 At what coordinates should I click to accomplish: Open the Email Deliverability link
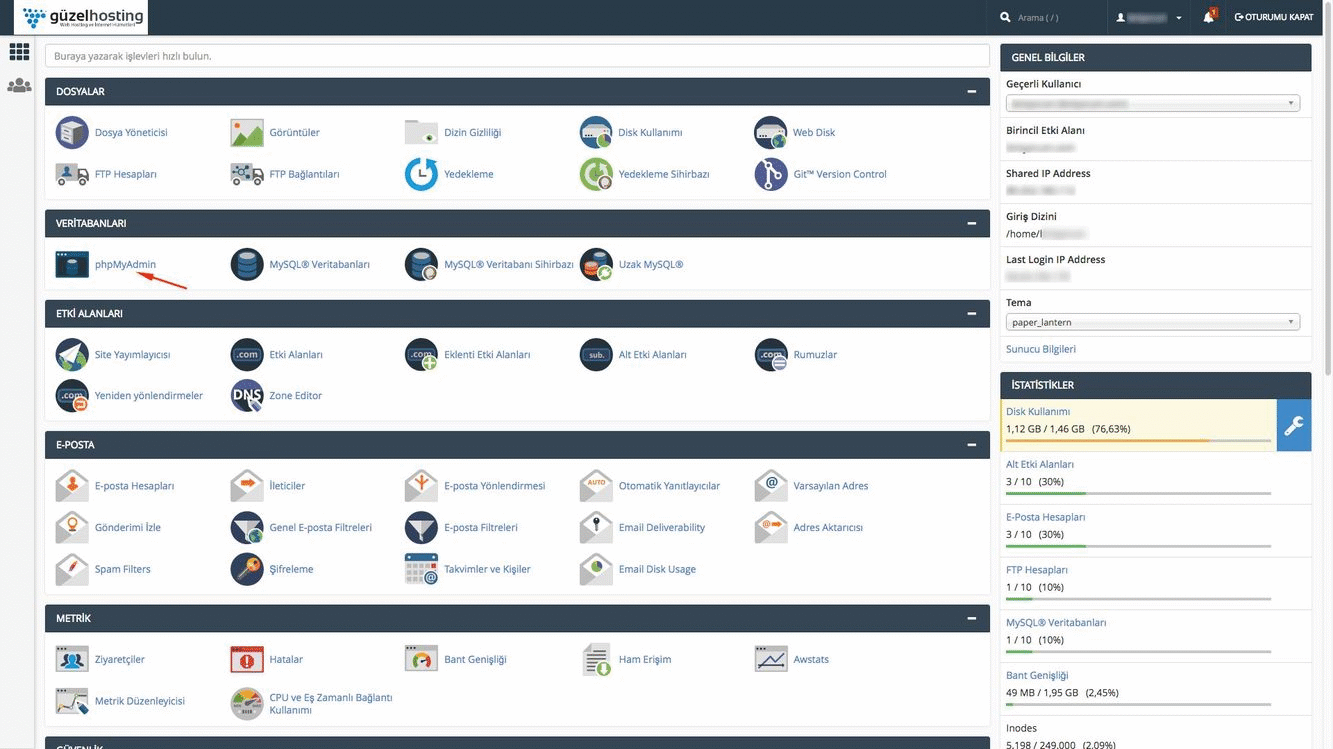pyautogui.click(x=662, y=527)
